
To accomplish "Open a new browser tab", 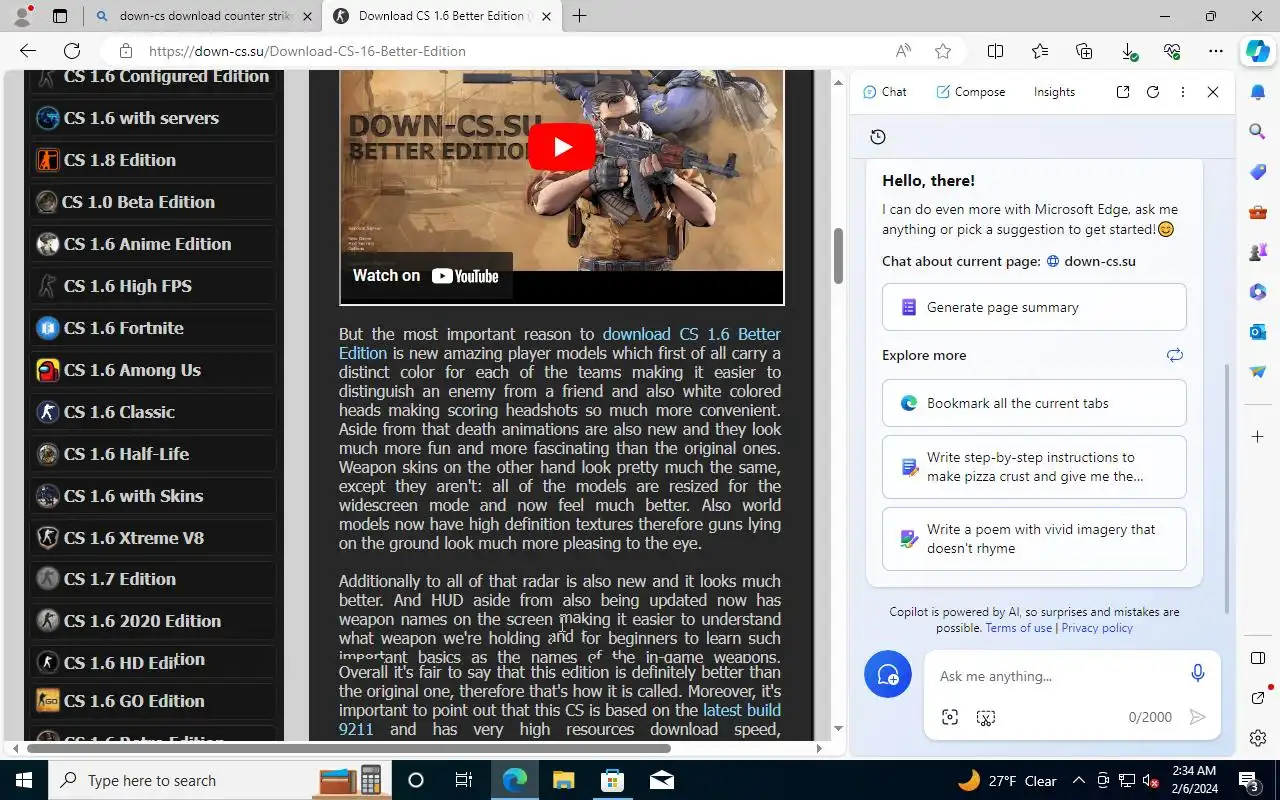I will point(579,16).
